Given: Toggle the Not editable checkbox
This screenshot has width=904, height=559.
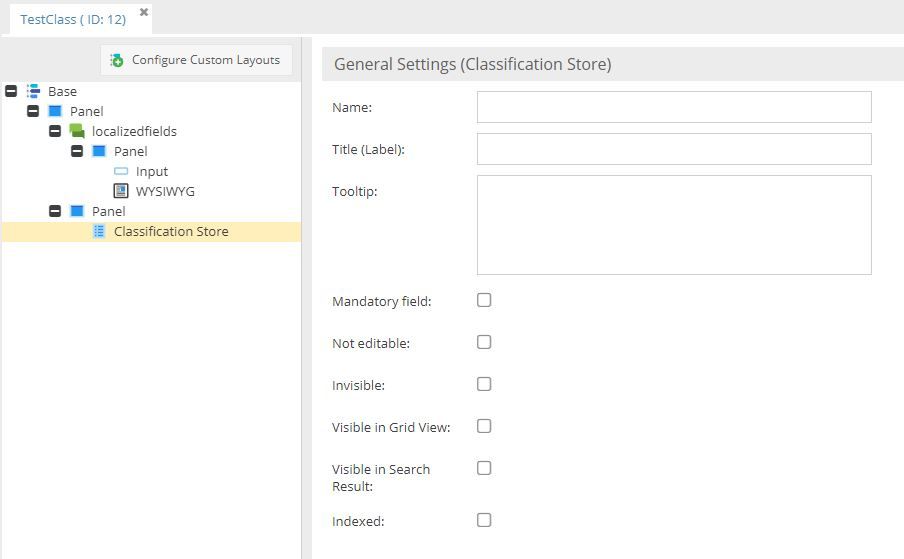Looking at the screenshot, I should (x=484, y=342).
